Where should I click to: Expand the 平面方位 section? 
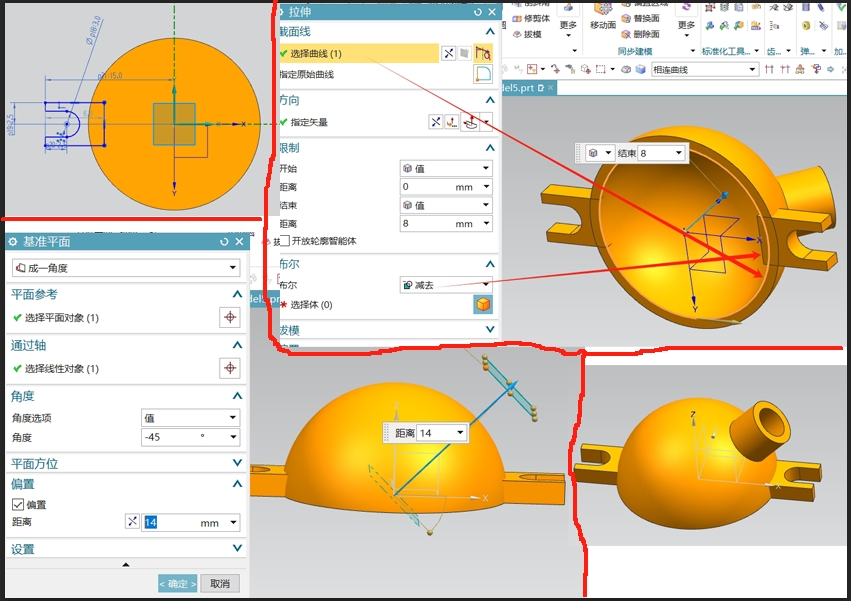point(237,463)
